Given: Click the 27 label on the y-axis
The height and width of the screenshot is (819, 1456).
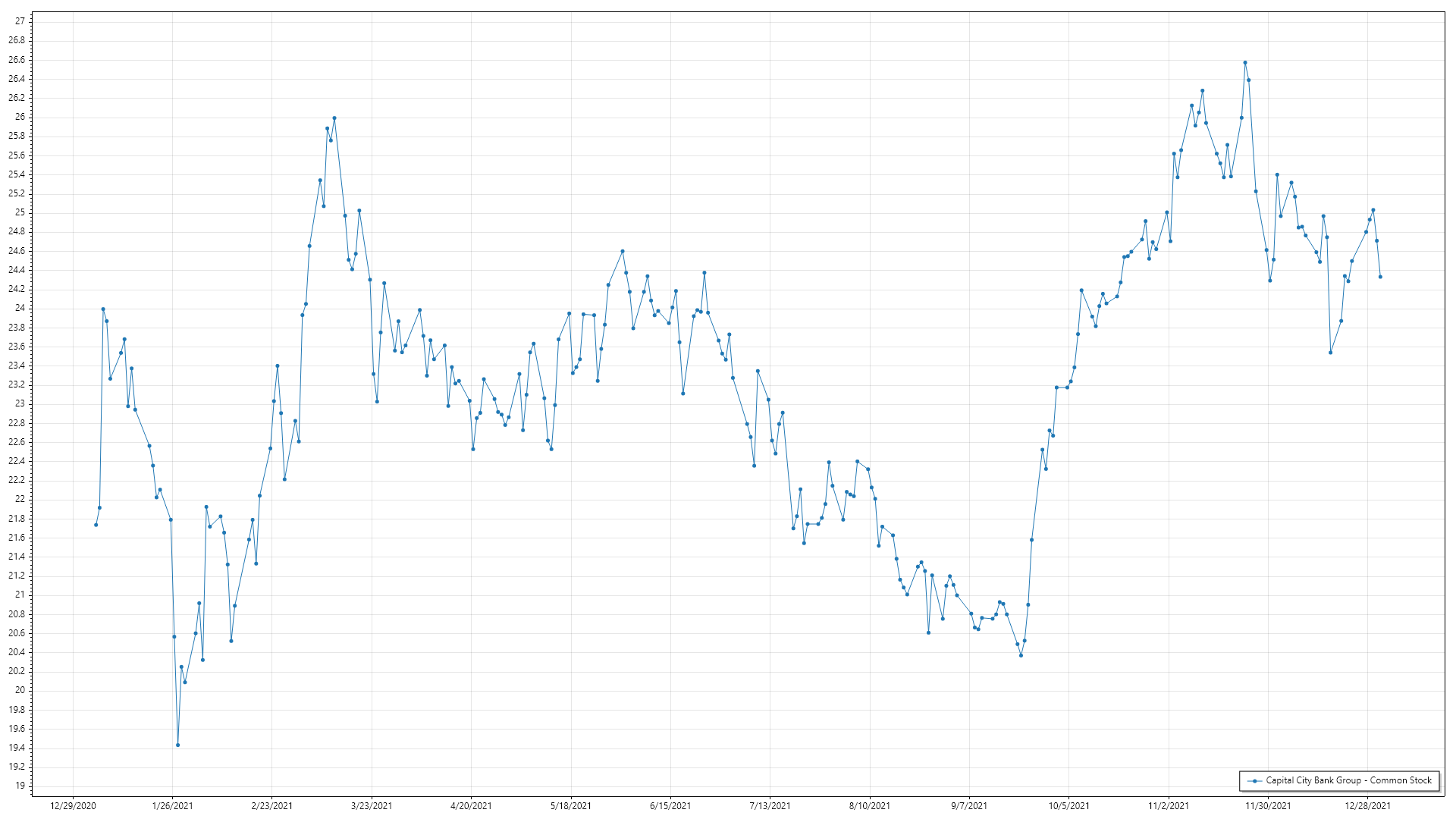Looking at the screenshot, I should click(x=20, y=21).
